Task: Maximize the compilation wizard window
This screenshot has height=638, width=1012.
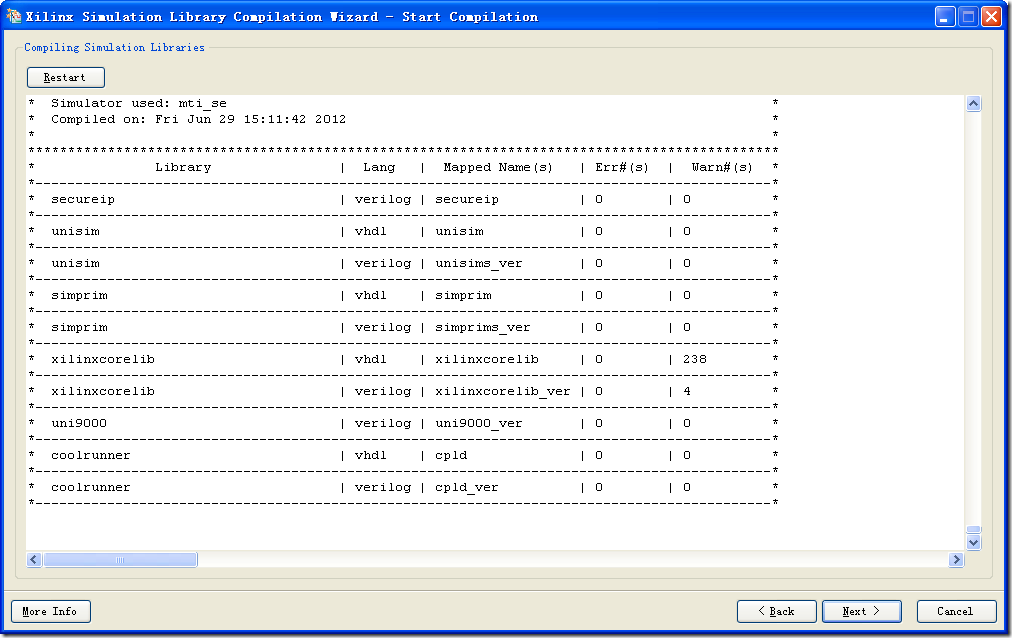Action: click(x=968, y=17)
